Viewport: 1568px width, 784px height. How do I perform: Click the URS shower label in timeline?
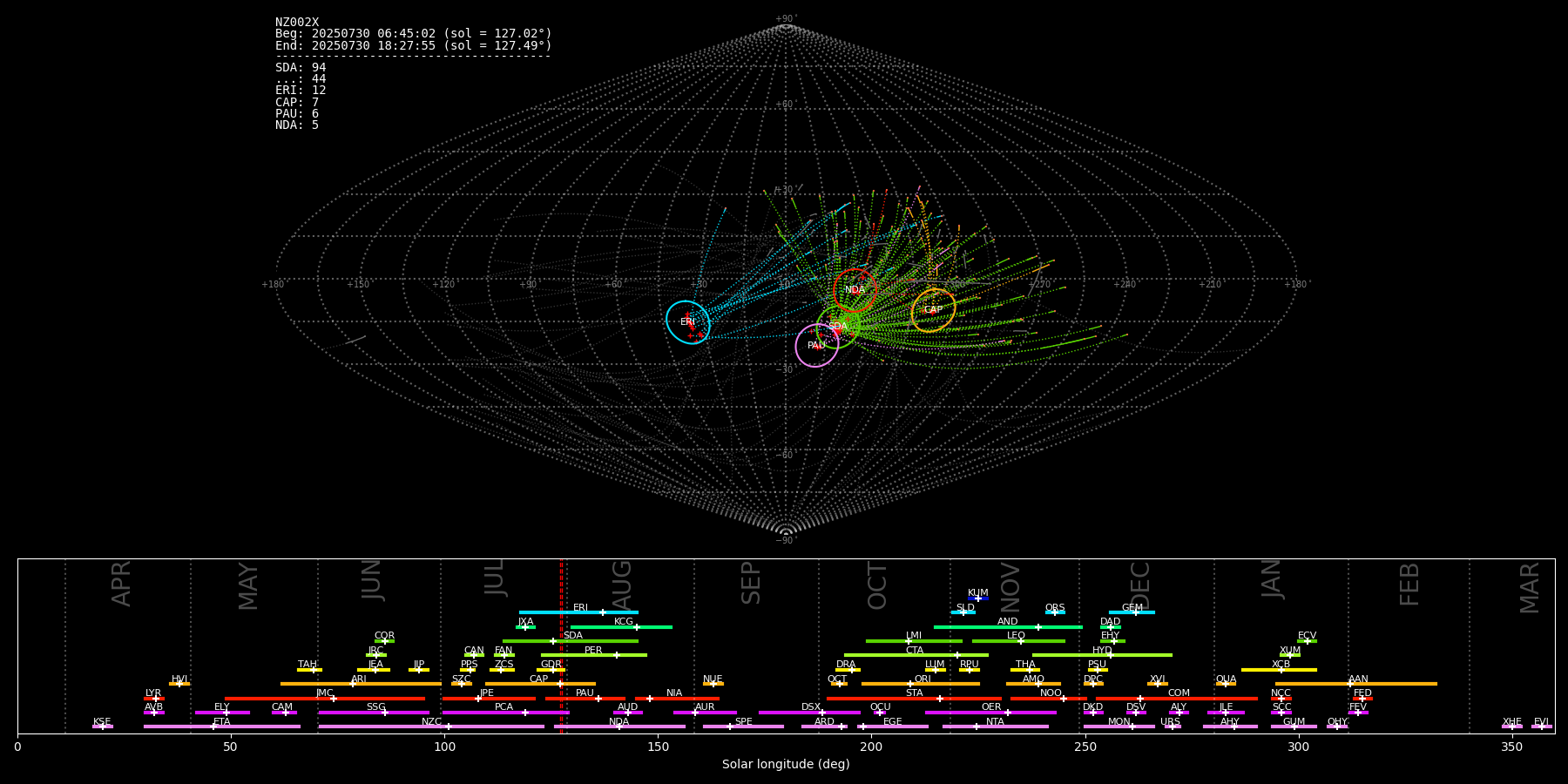coord(1171,722)
